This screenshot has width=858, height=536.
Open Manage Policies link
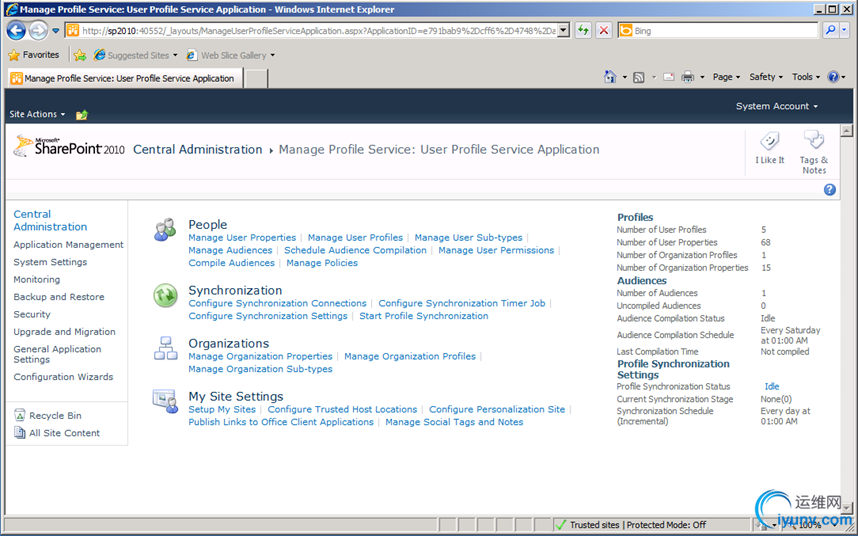322,263
